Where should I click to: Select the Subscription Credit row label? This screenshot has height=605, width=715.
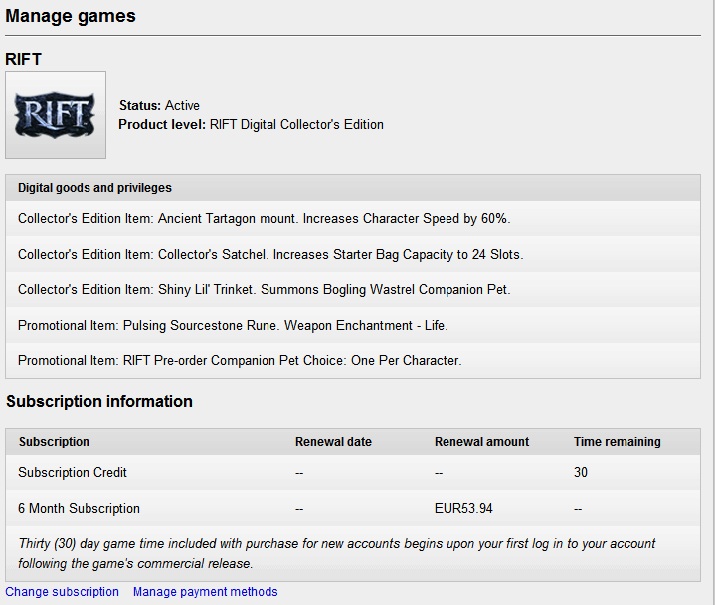point(72,473)
